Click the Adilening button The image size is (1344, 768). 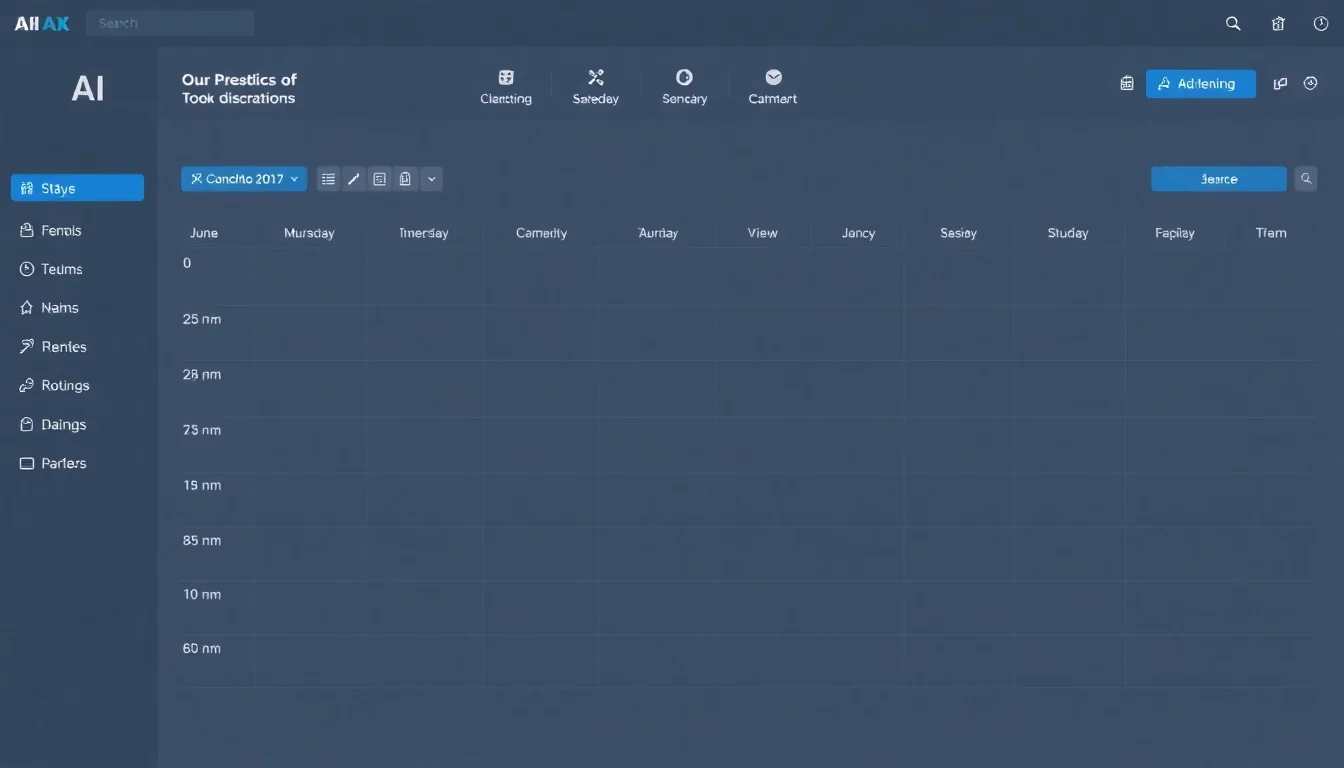[1200, 84]
